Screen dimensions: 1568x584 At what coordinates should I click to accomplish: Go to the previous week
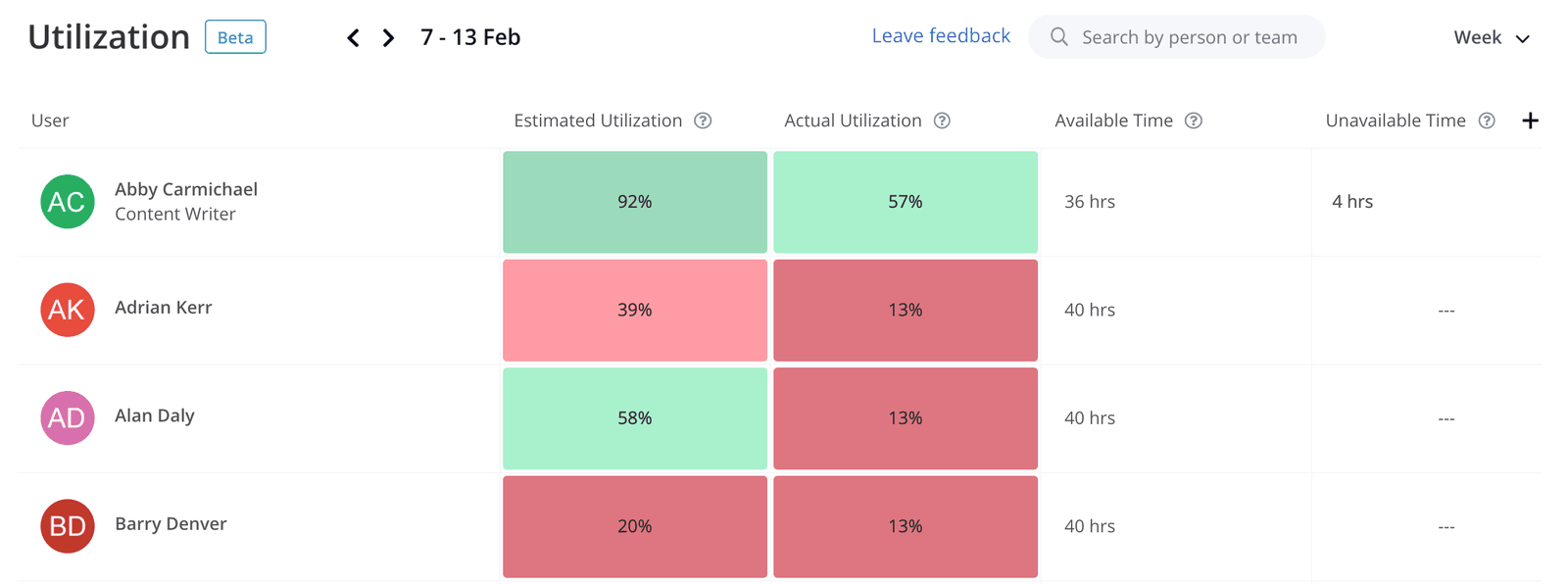353,38
